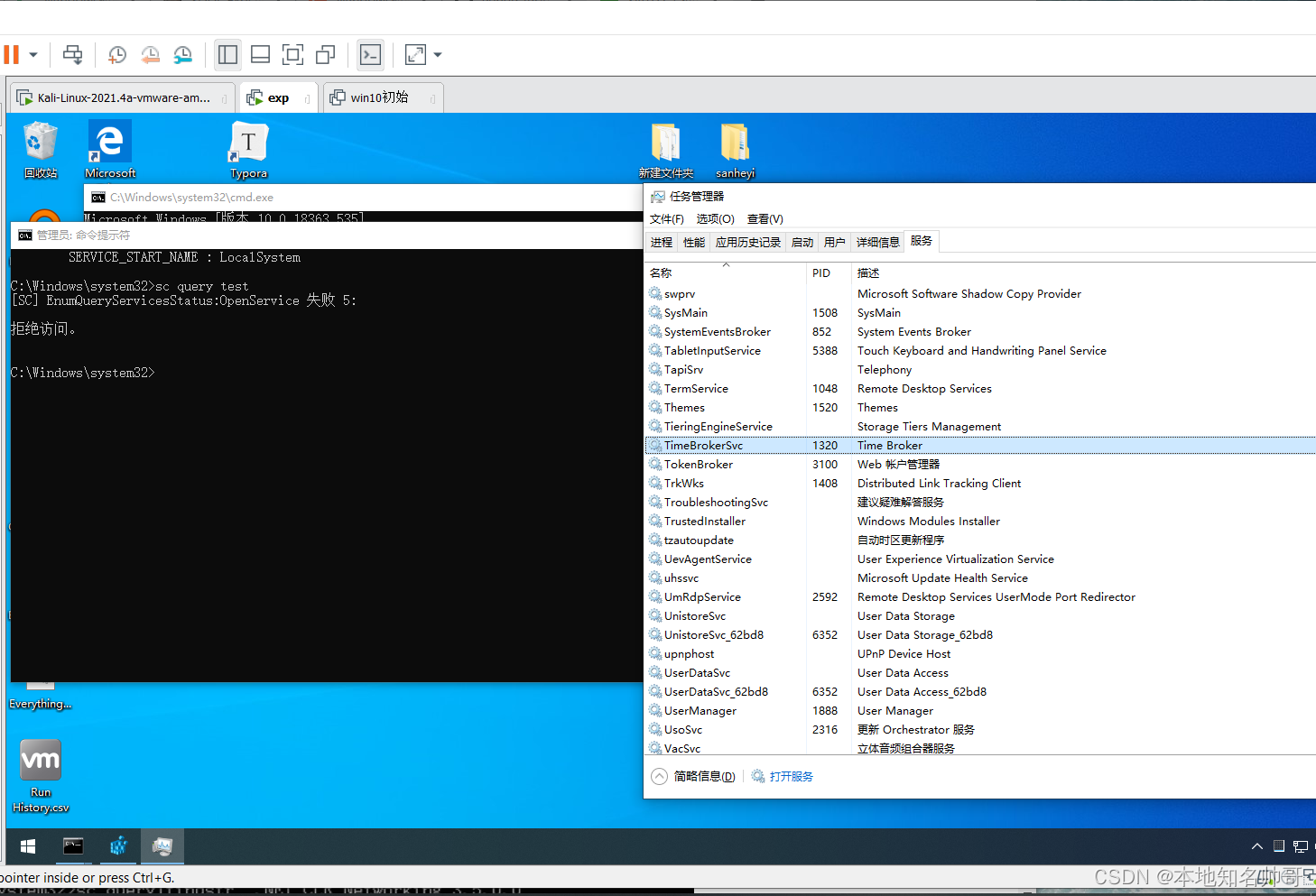Open the 新建文件夹 desktop folder
This screenshot has width=1316, height=896.
point(666,150)
